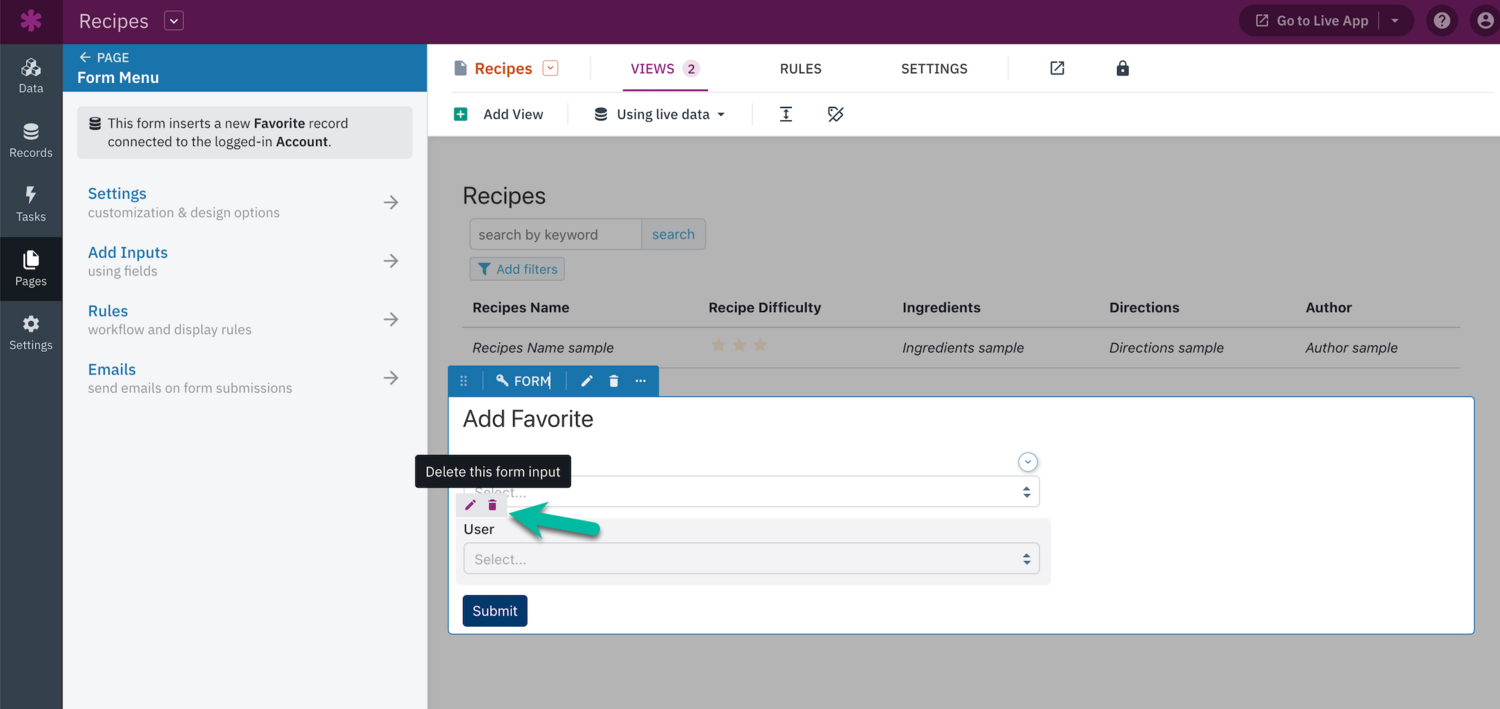Open the form toolbar more options ellipsis
Viewport: 1500px width, 709px height.
[641, 381]
